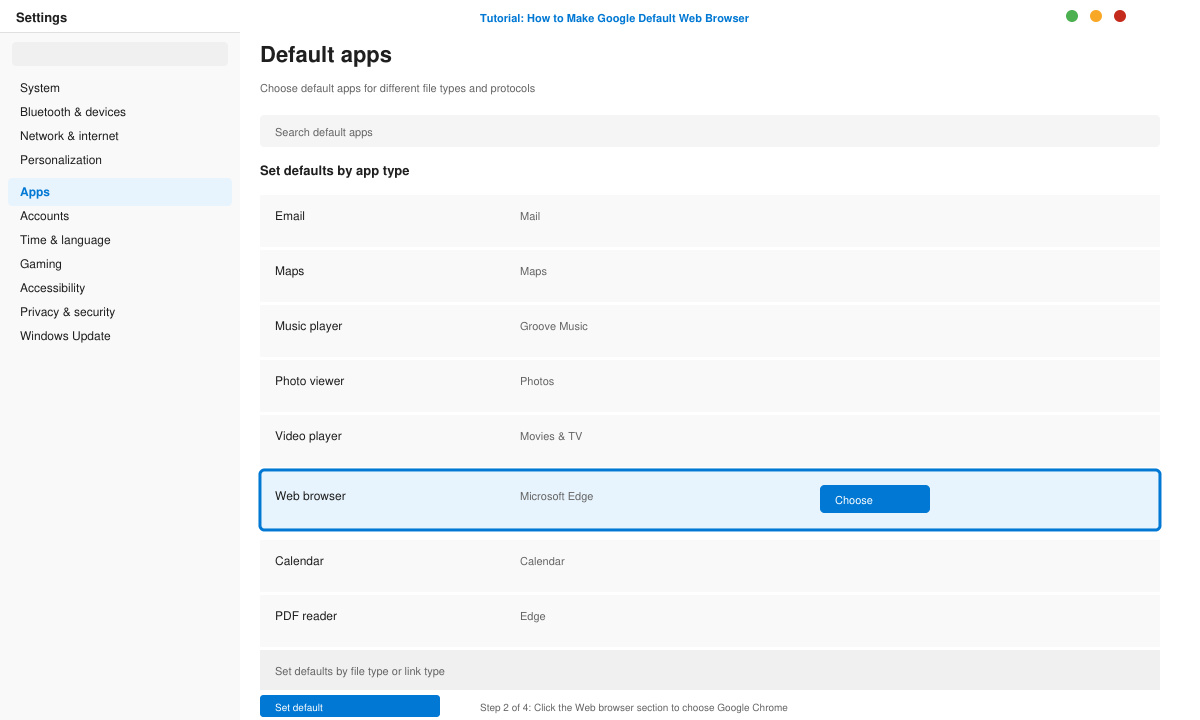1200x720 pixels.
Task: Click the sidebar settings search box
Action: click(120, 54)
